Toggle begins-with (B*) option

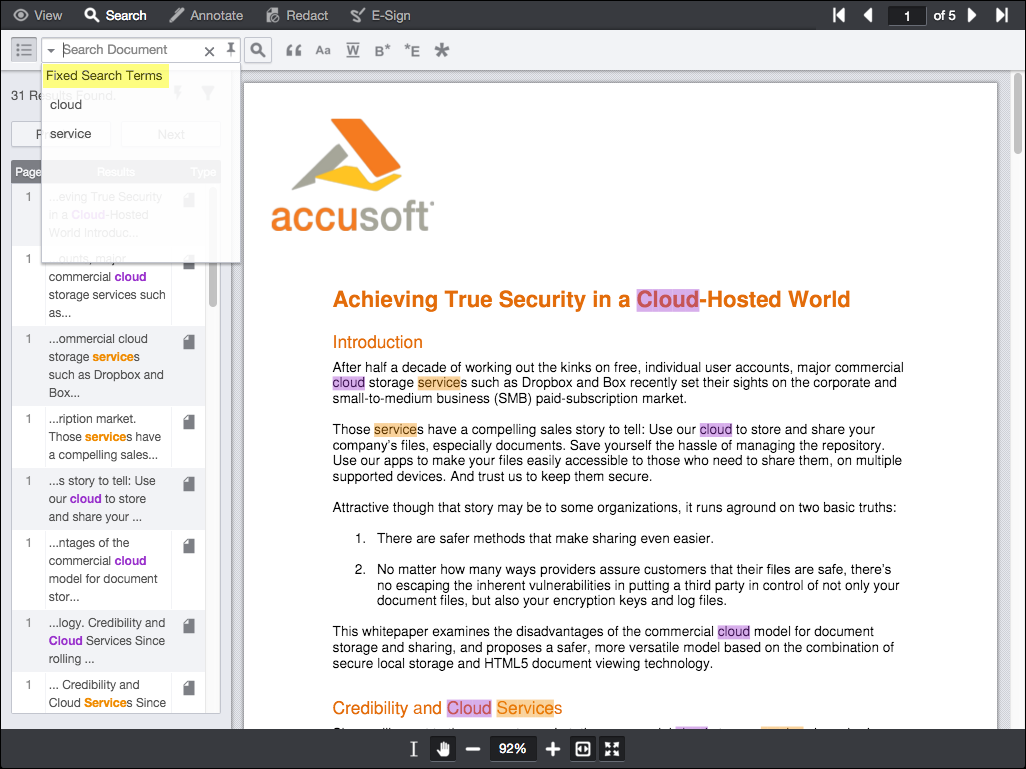coord(382,50)
